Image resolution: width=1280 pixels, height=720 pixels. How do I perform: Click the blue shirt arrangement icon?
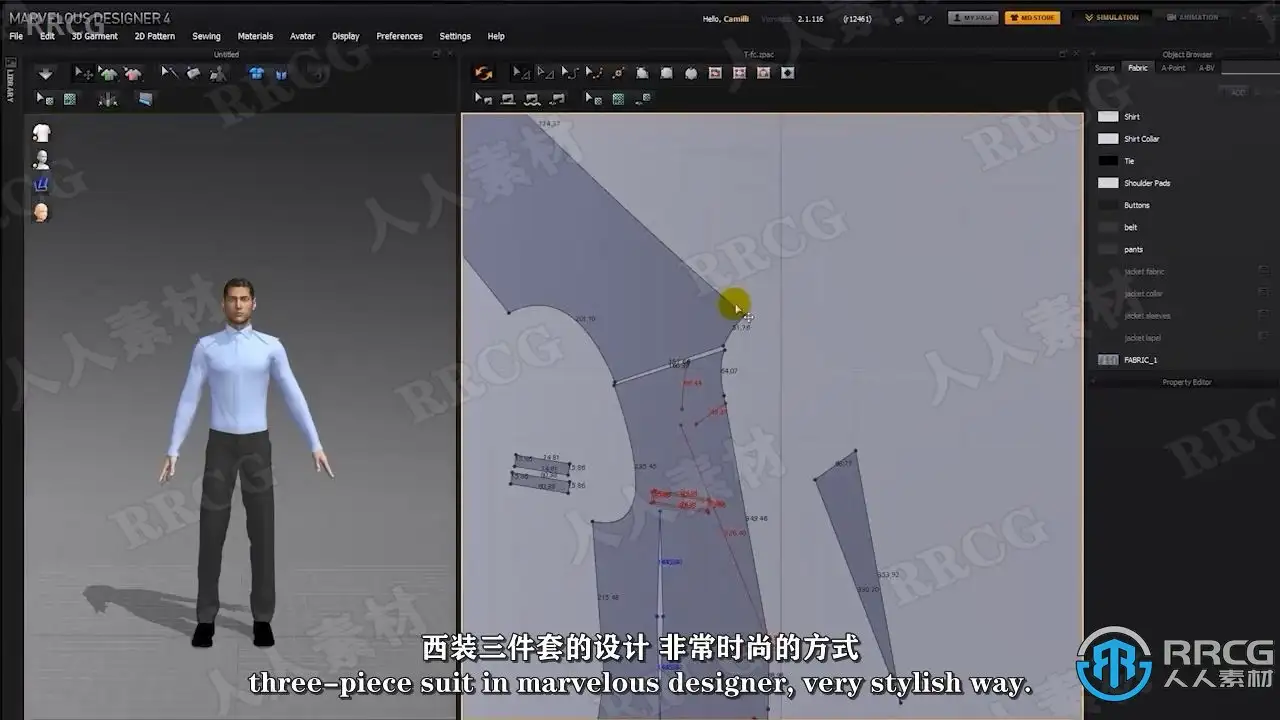[x=257, y=73]
